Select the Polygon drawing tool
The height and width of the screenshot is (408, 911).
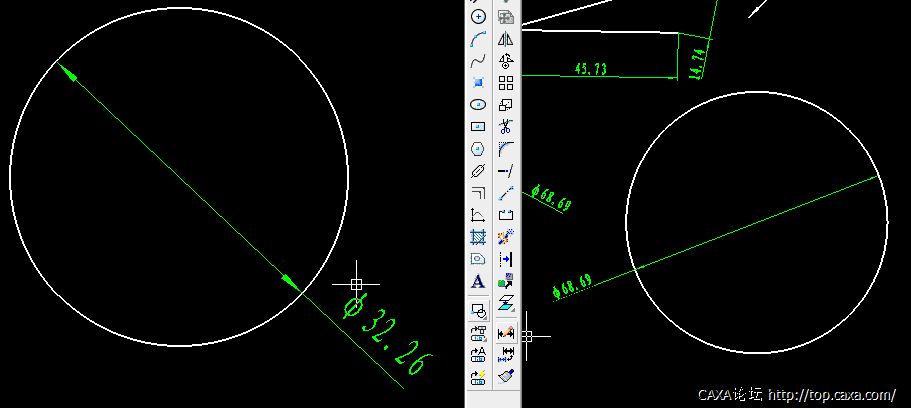point(478,149)
